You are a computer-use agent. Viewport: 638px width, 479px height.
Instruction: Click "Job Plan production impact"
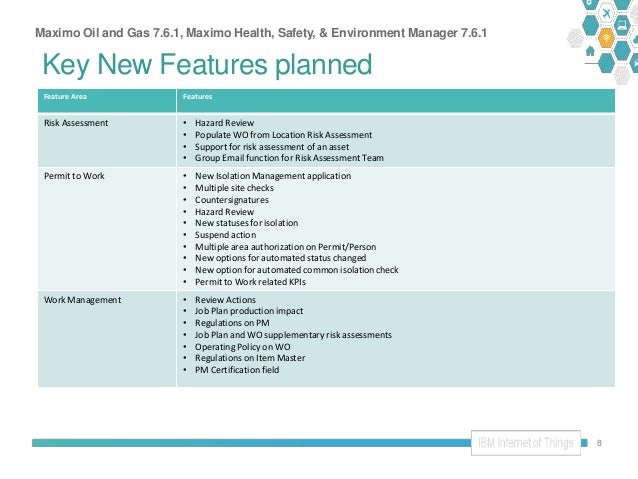click(x=249, y=311)
